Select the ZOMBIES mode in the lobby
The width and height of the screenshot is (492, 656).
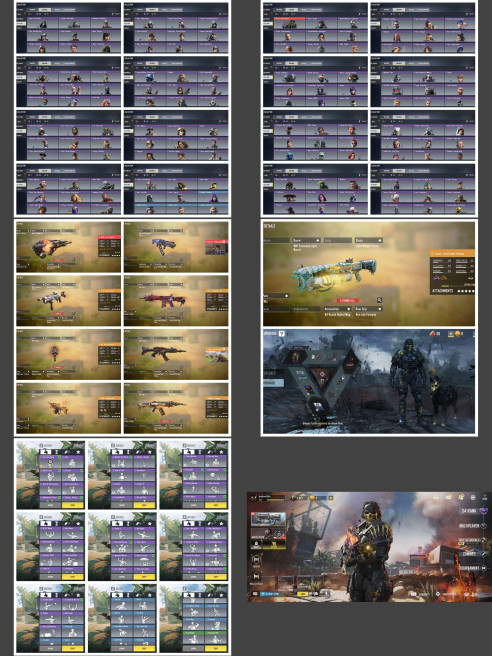tap(473, 554)
